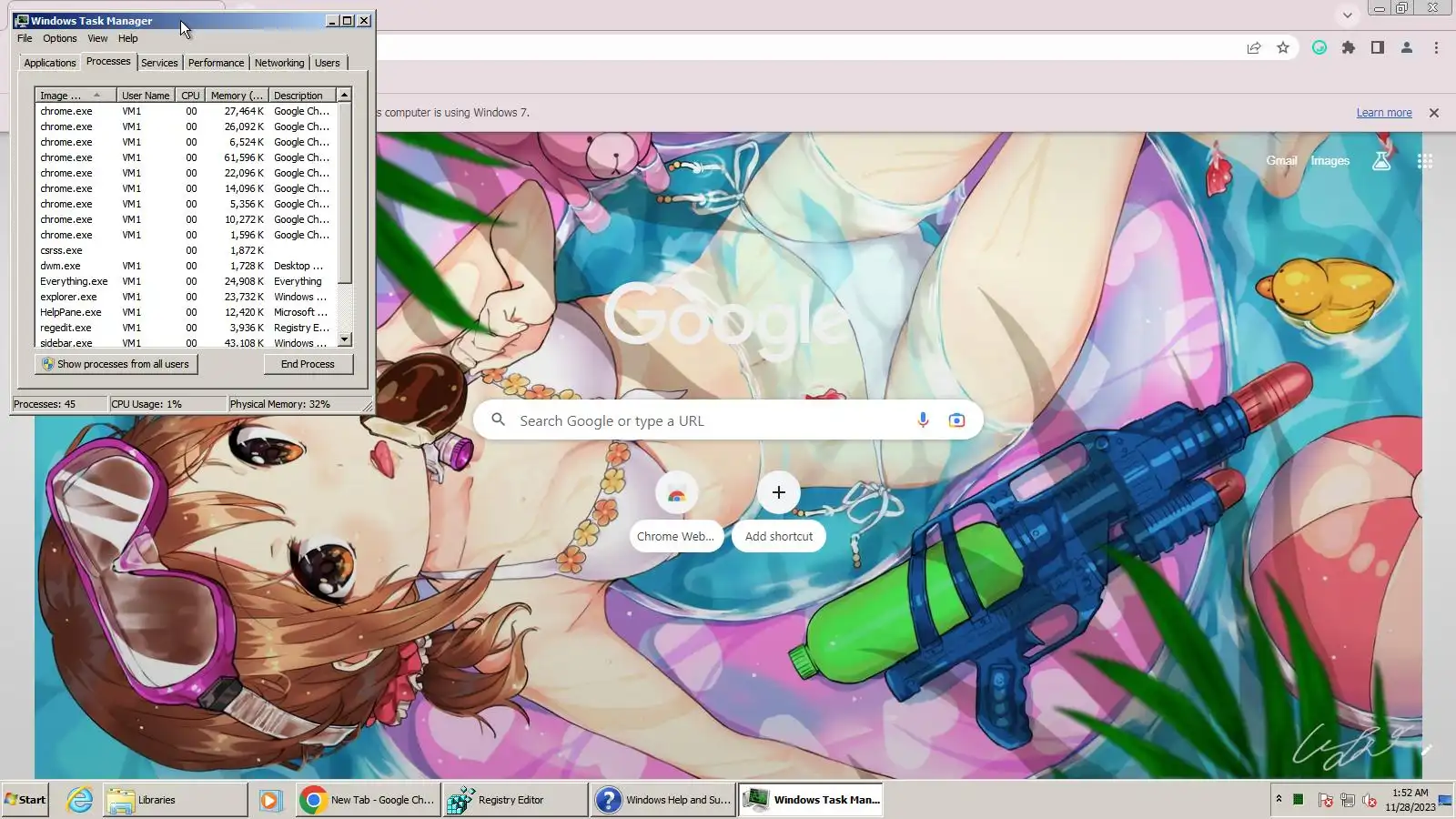The width and height of the screenshot is (1456, 819).
Task: Select the regedit.exe process row
Action: [x=187, y=328]
